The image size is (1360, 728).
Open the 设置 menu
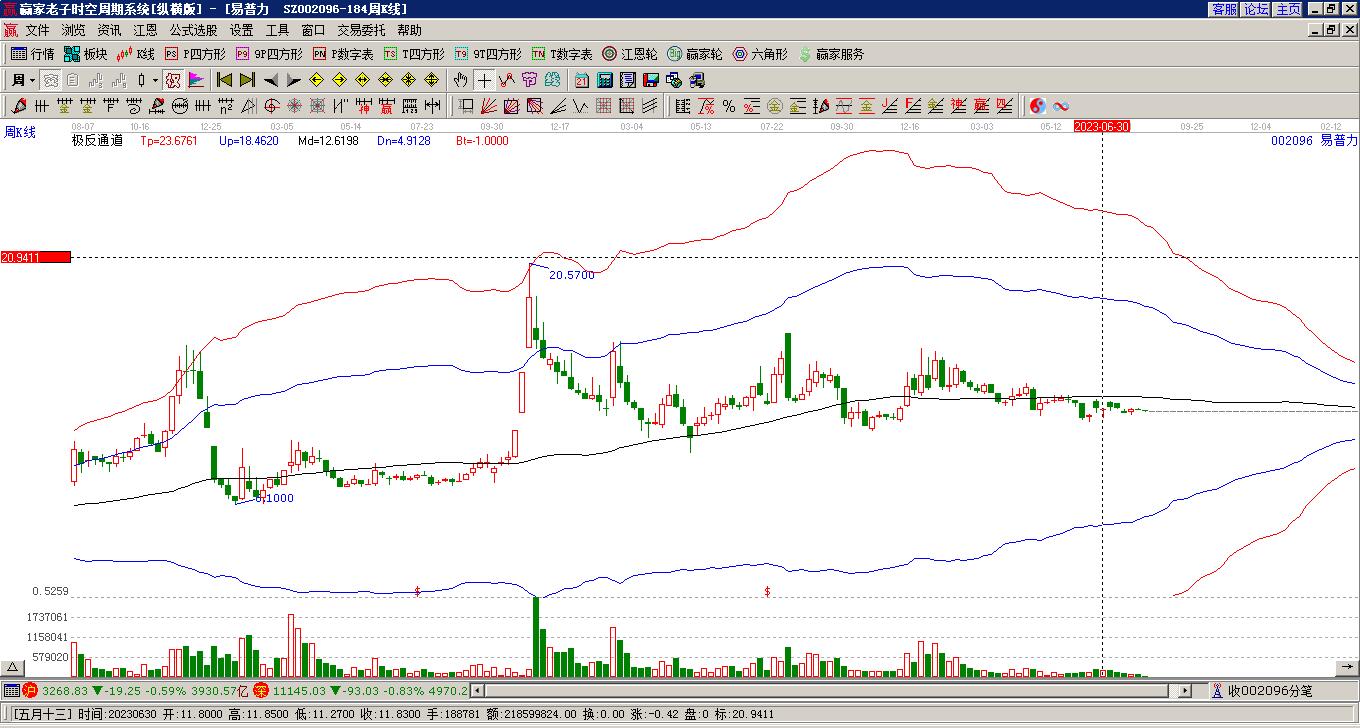[241, 31]
